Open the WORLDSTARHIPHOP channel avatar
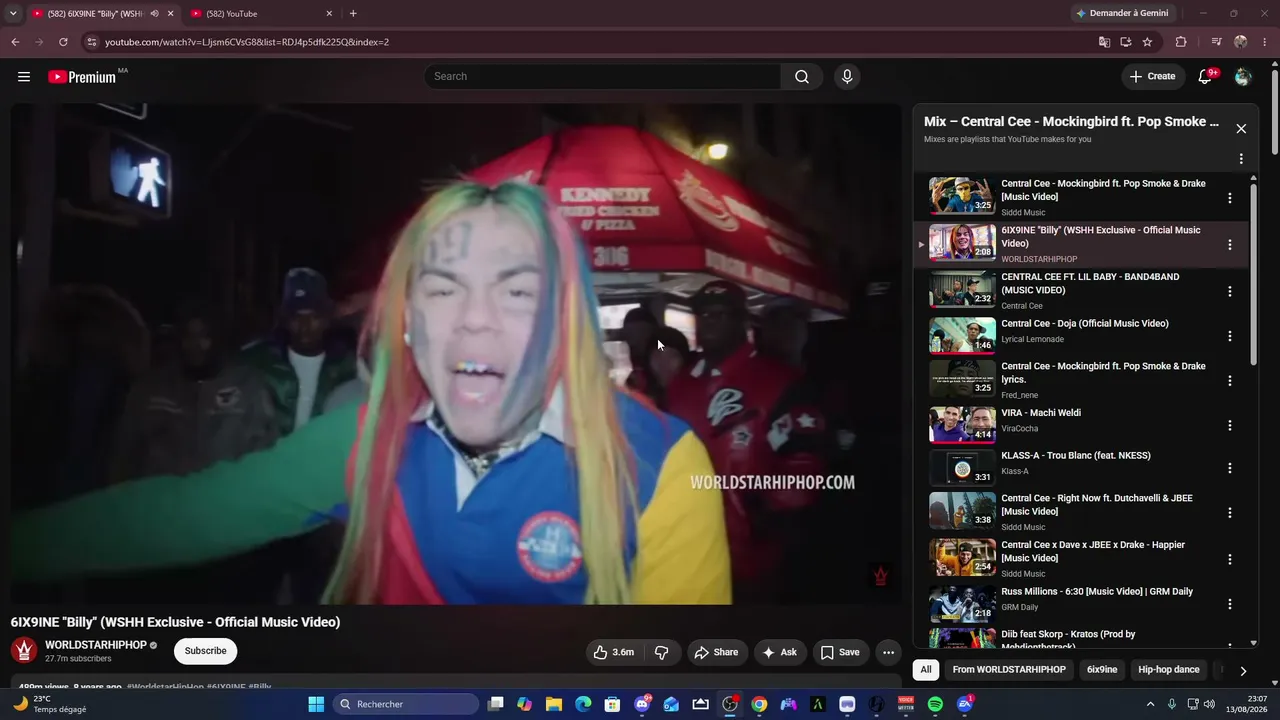The height and width of the screenshot is (720, 1280). pyautogui.click(x=24, y=650)
